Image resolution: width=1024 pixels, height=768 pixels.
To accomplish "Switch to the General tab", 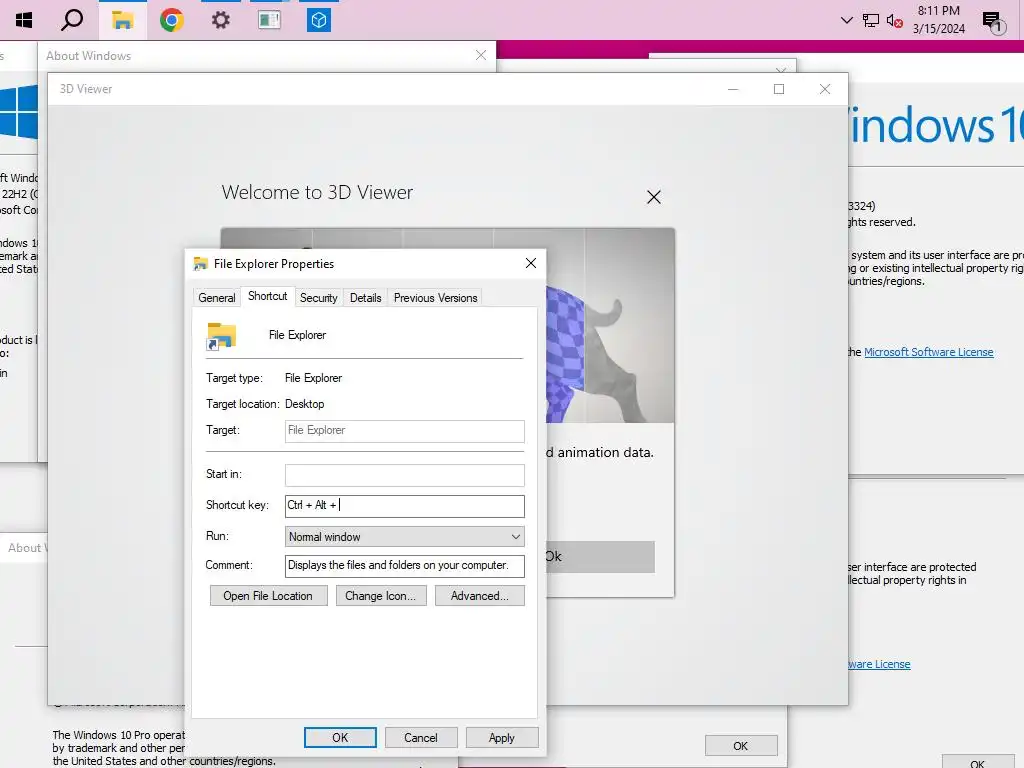I will pyautogui.click(x=217, y=298).
